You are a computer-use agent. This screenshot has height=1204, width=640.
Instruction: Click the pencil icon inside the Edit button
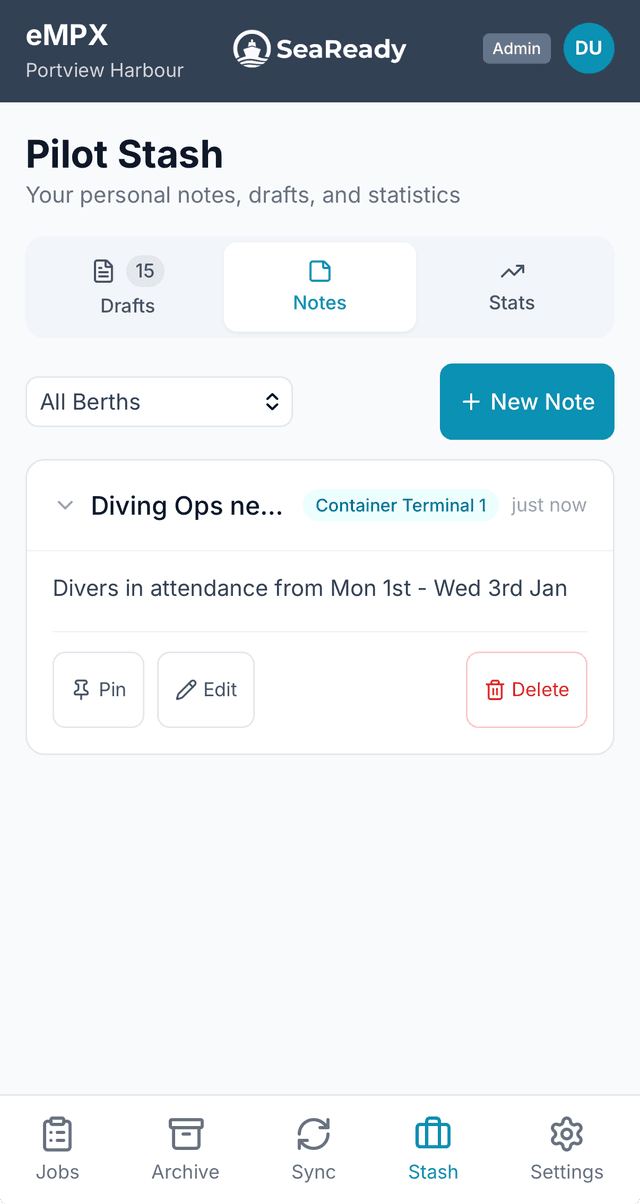(185, 689)
